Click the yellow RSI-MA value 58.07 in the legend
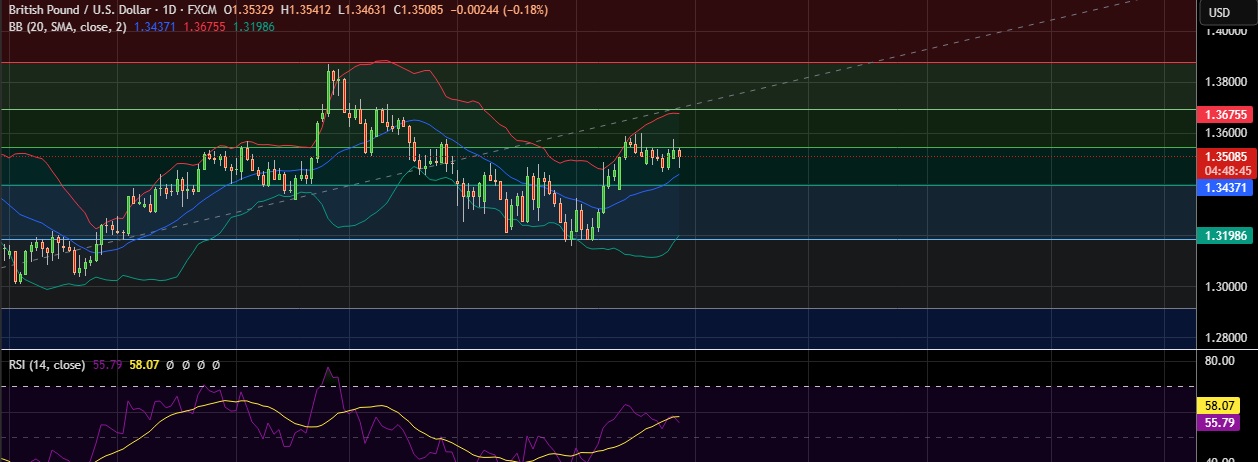The width and height of the screenshot is (1258, 462). tap(145, 365)
